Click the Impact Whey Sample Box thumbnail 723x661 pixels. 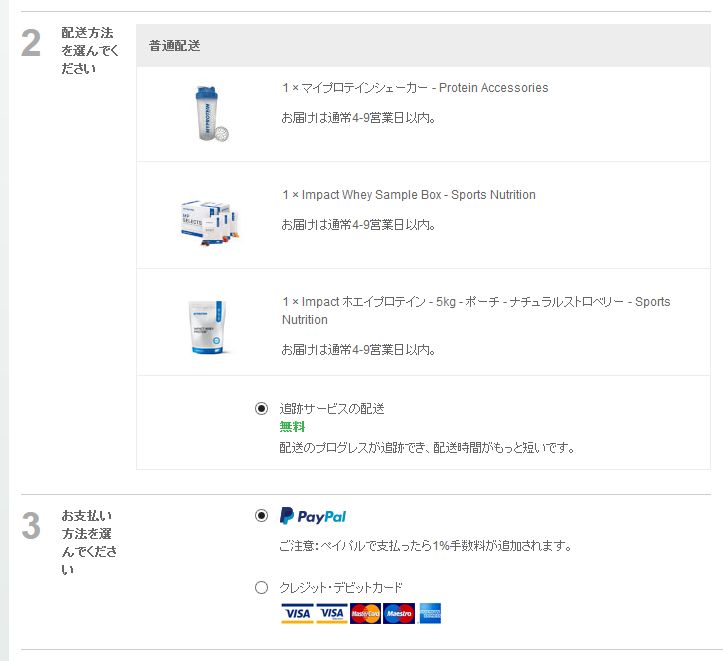pyautogui.click(x=210, y=224)
